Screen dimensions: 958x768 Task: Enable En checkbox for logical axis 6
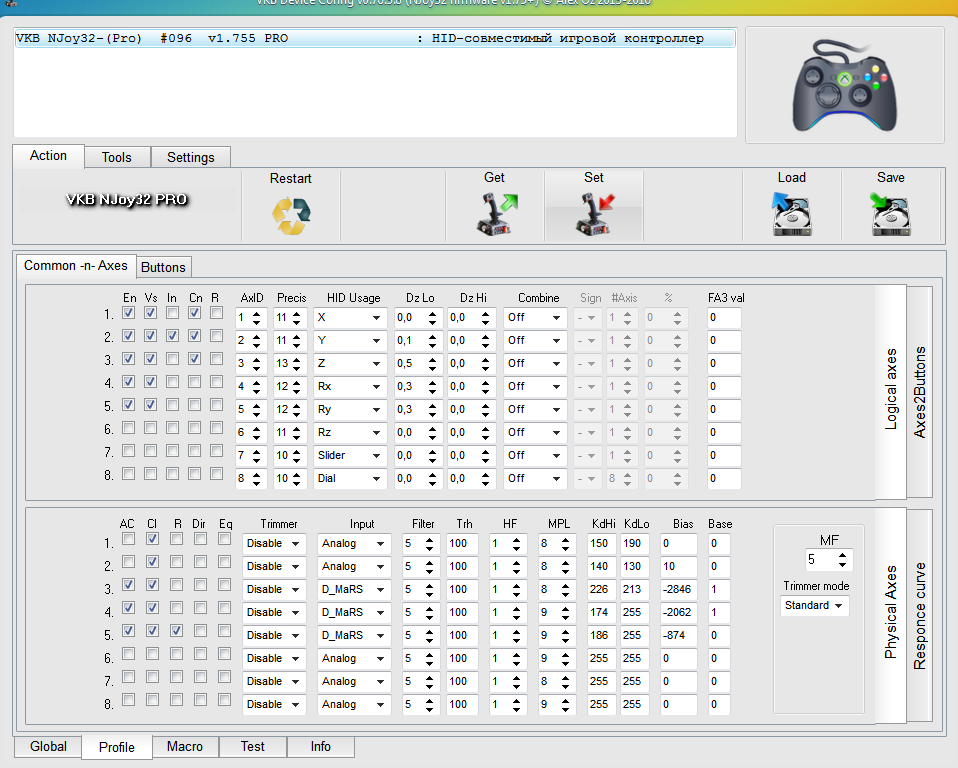tap(128, 428)
